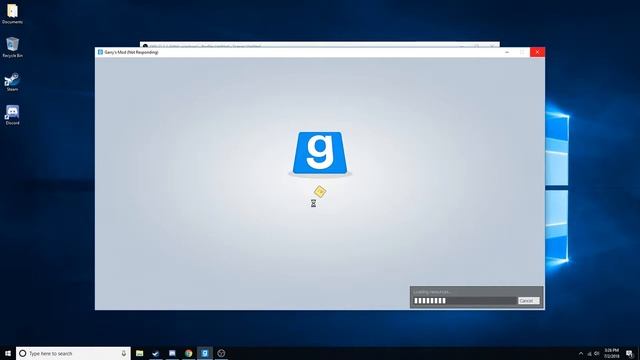The image size is (640, 360).
Task: Click the Garry's Mod title bar icon
Action: pos(100,52)
